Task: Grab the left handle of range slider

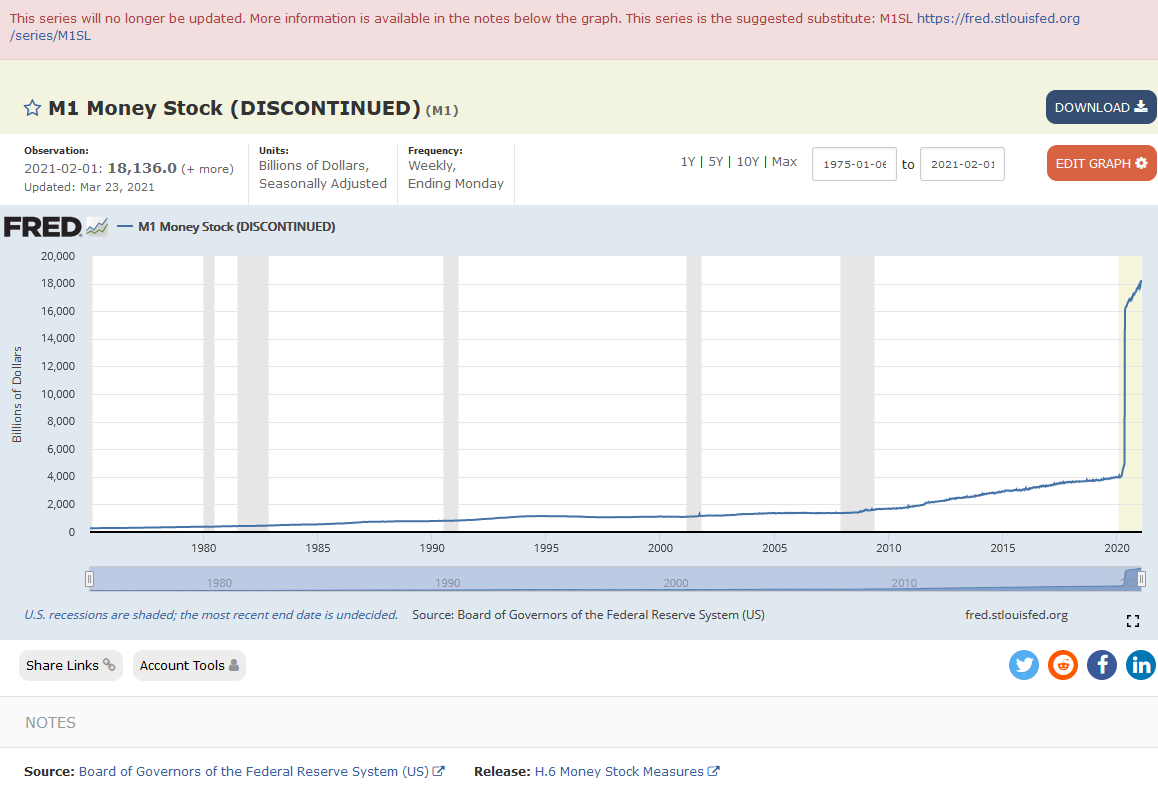Action: (89, 579)
